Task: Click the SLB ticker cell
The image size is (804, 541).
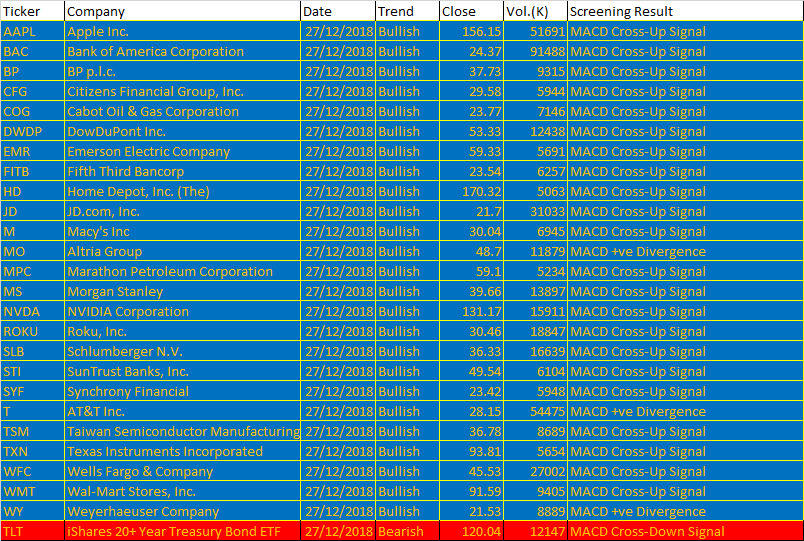Action: click(32, 351)
